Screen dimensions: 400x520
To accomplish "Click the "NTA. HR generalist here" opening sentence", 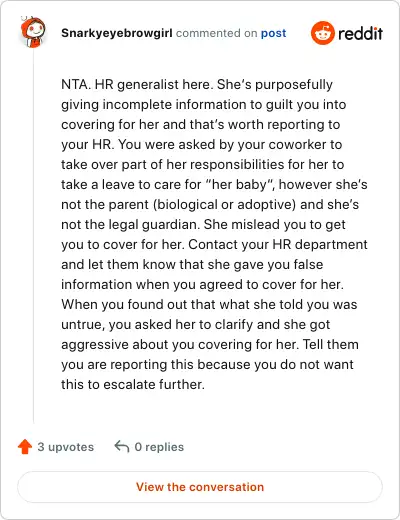I will [137, 84].
